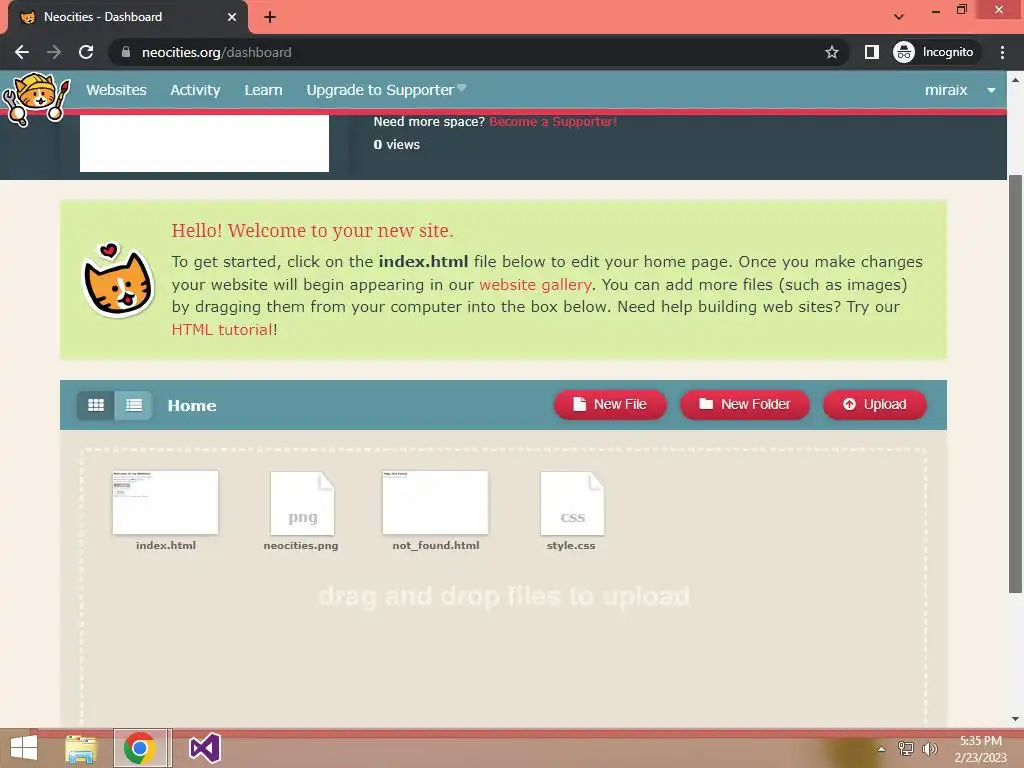The image size is (1024, 768).
Task: Click the not_found.html file name label
Action: (436, 545)
